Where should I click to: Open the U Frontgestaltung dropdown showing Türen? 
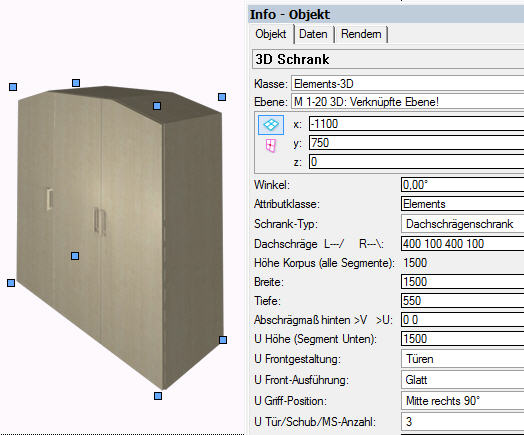(x=463, y=359)
